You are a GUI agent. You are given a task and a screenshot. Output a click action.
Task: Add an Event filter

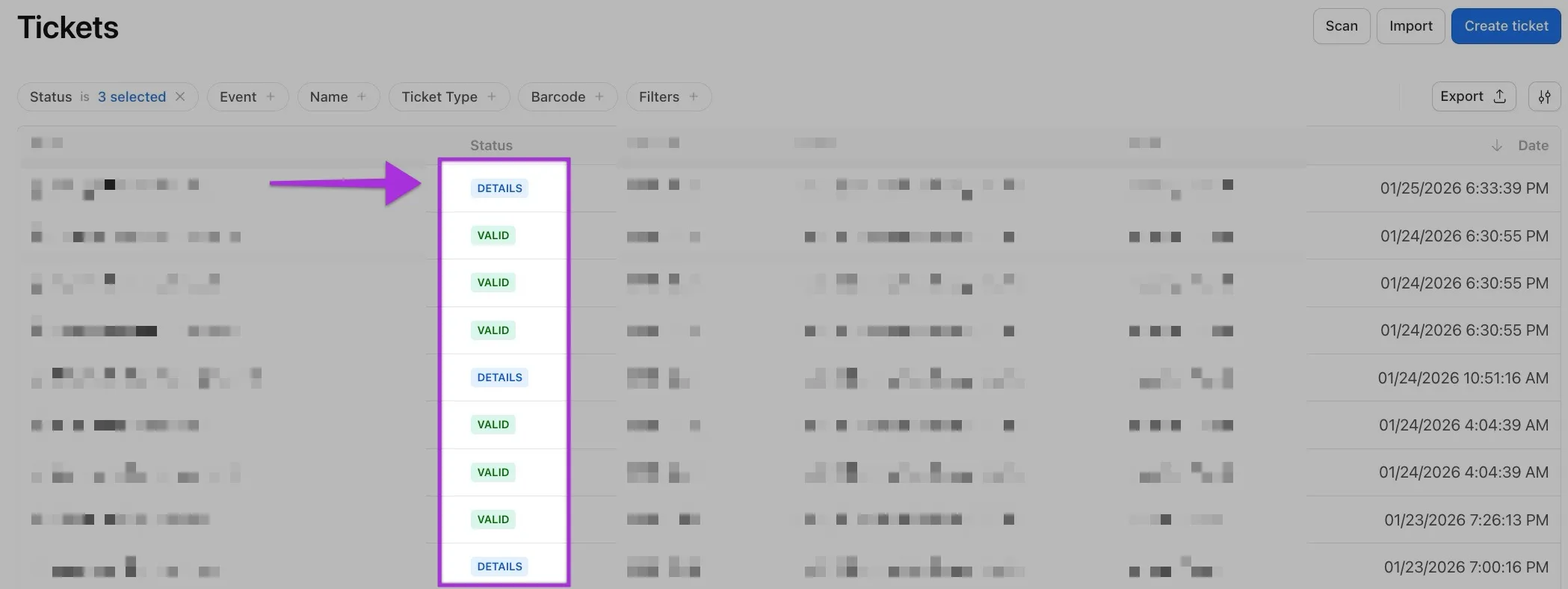tap(247, 96)
